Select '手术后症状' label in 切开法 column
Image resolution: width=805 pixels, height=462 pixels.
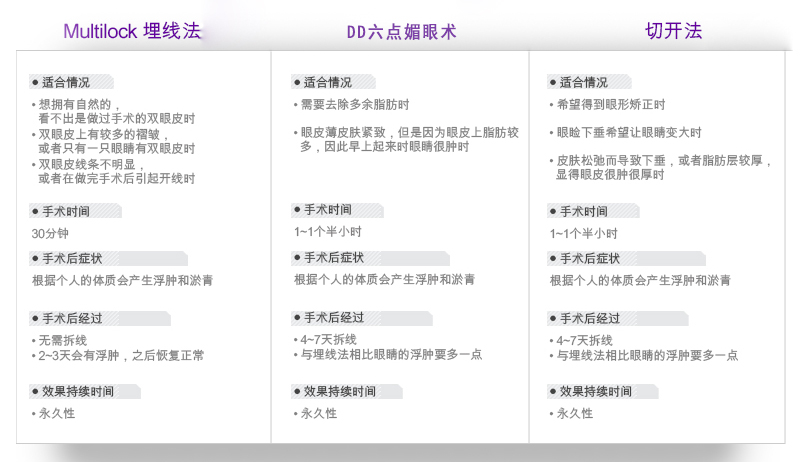[589, 259]
